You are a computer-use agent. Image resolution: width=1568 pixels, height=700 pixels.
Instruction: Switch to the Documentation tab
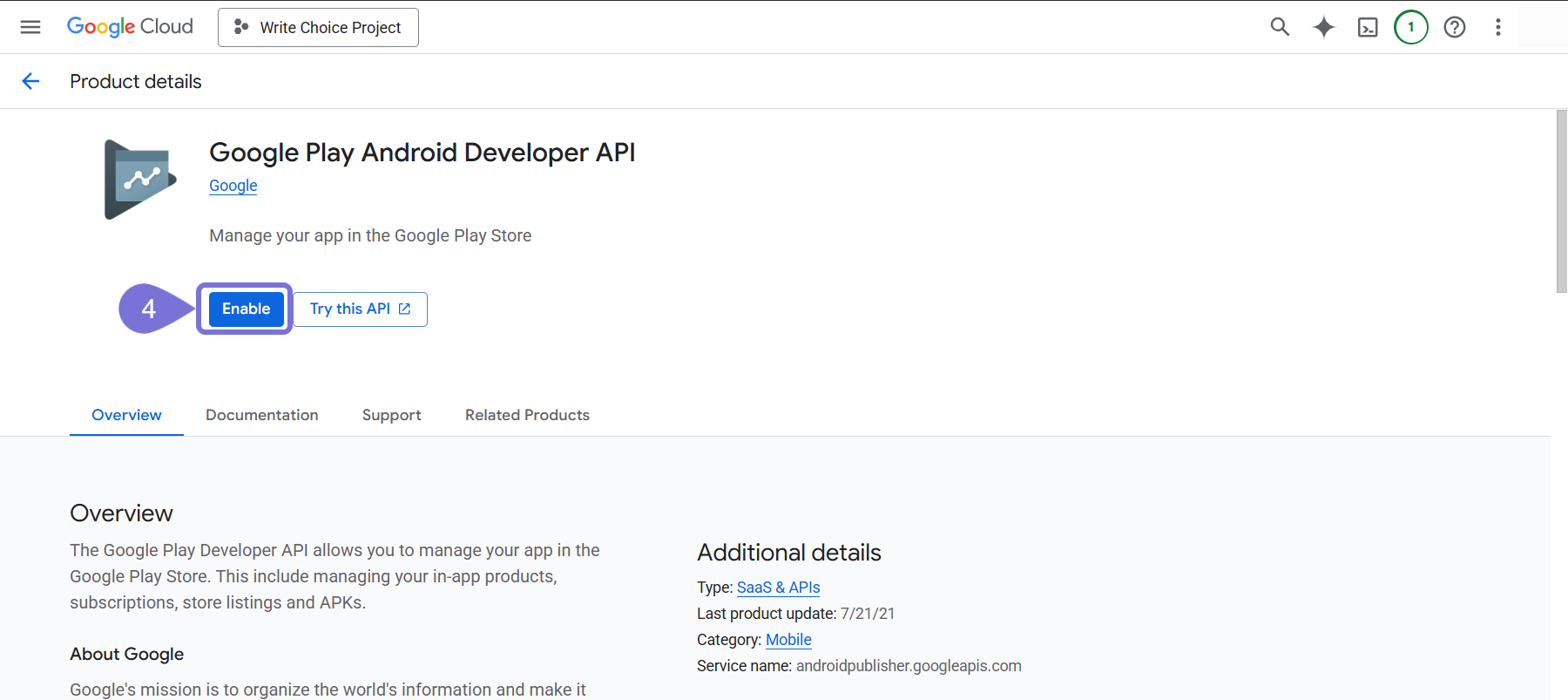coord(261,415)
